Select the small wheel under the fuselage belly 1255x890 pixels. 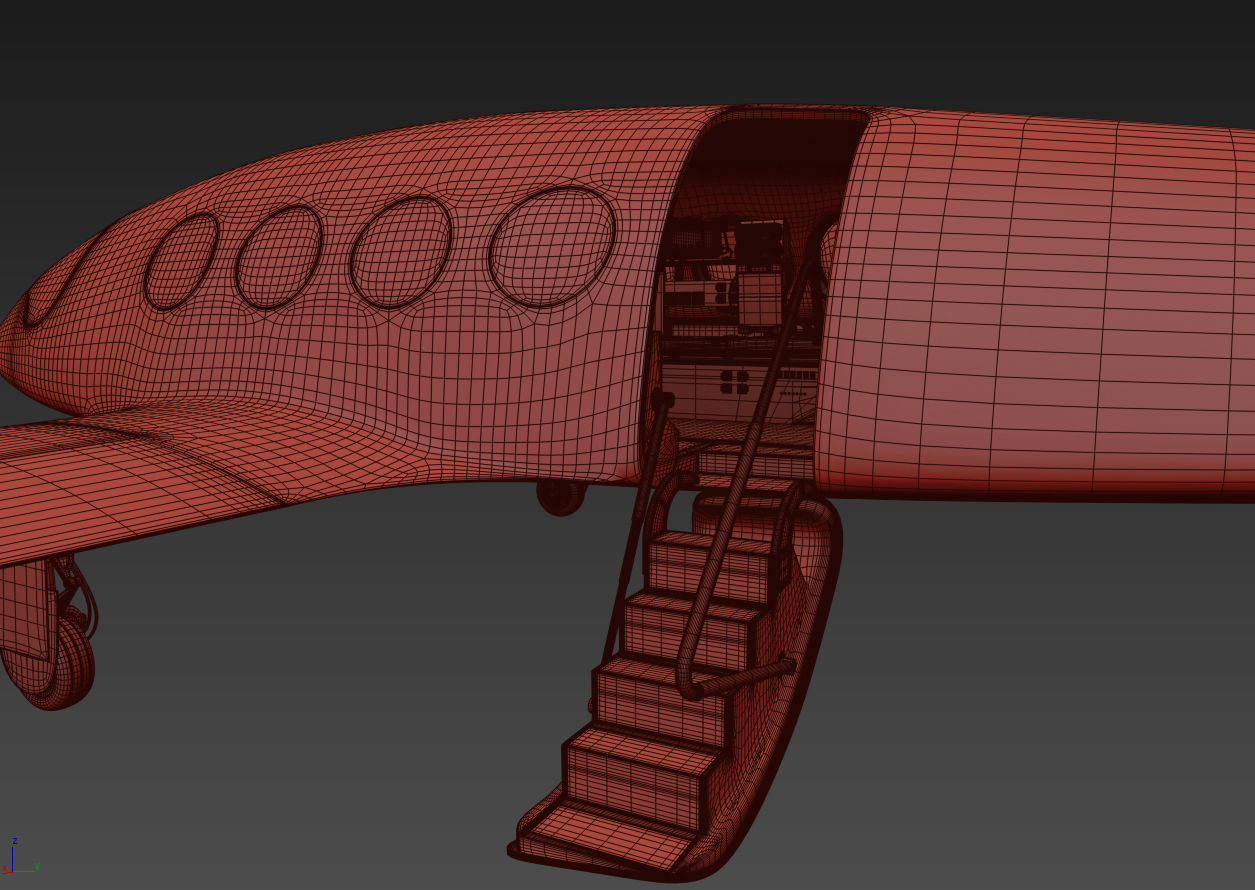tap(560, 496)
